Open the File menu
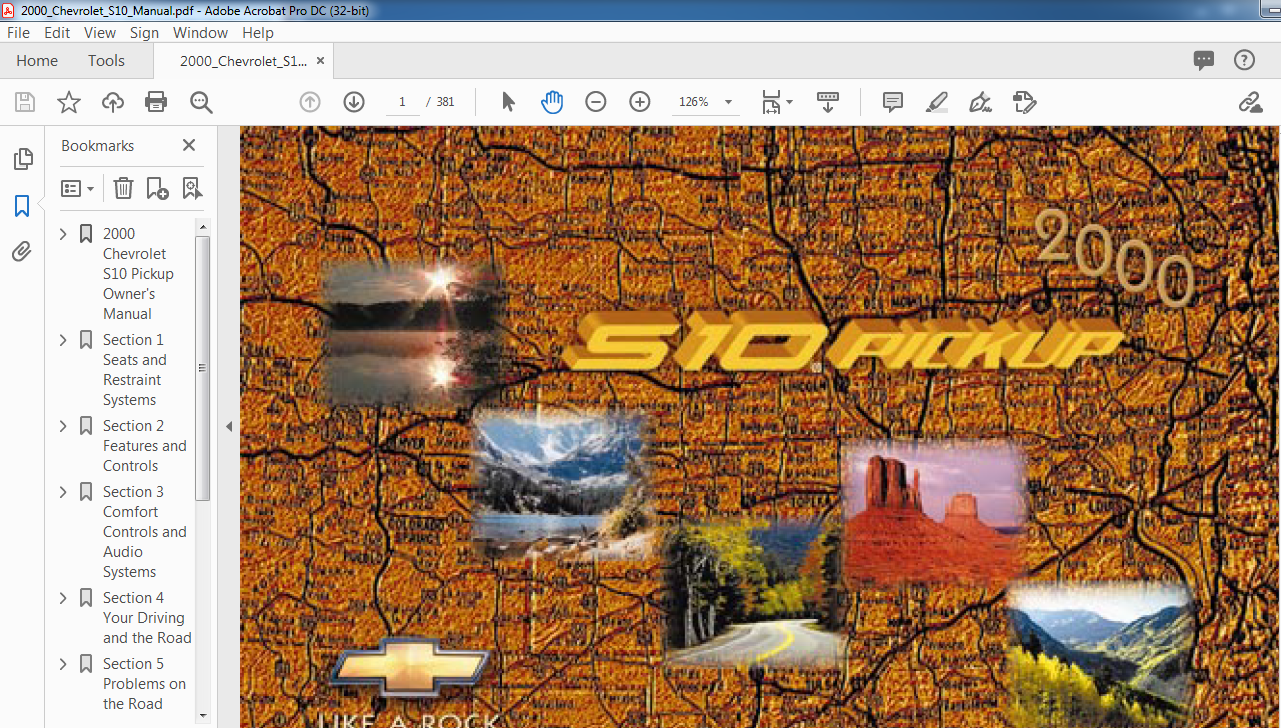This screenshot has height=728, width=1281. (19, 33)
